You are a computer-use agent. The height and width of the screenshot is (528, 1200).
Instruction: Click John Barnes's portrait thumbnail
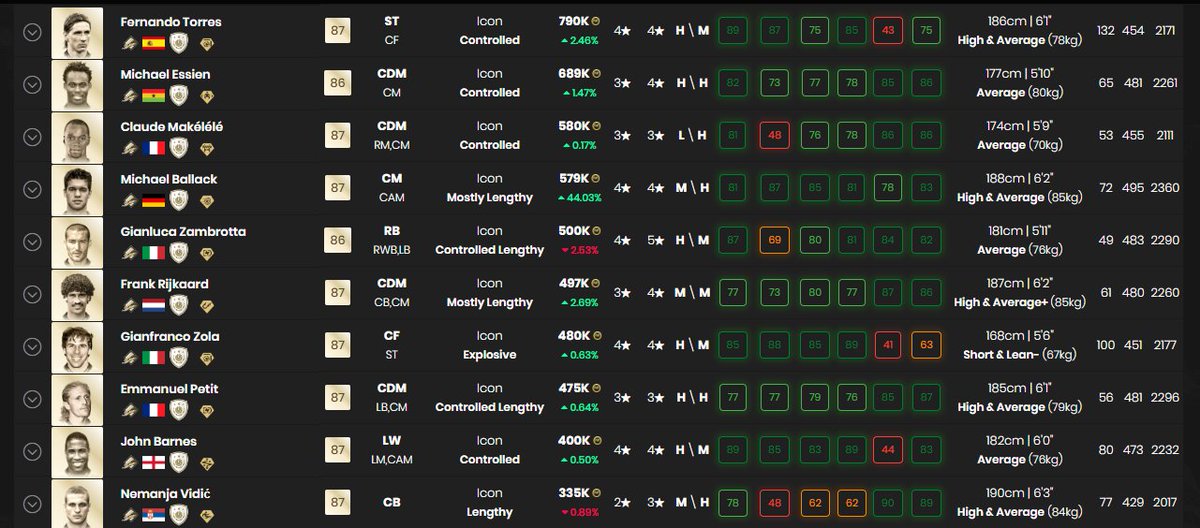tap(77, 451)
